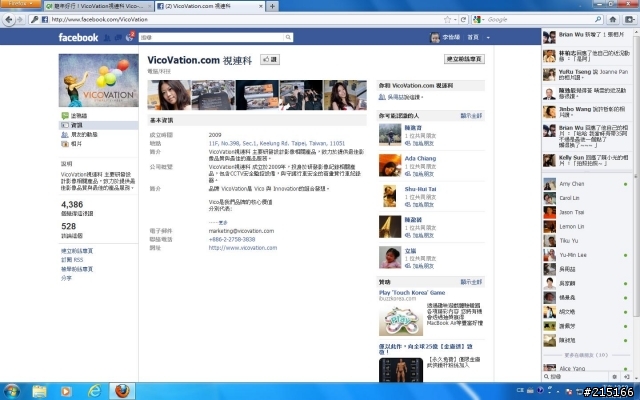
Task: Open the chat settings gear icon
Action: pyautogui.click(x=615, y=376)
